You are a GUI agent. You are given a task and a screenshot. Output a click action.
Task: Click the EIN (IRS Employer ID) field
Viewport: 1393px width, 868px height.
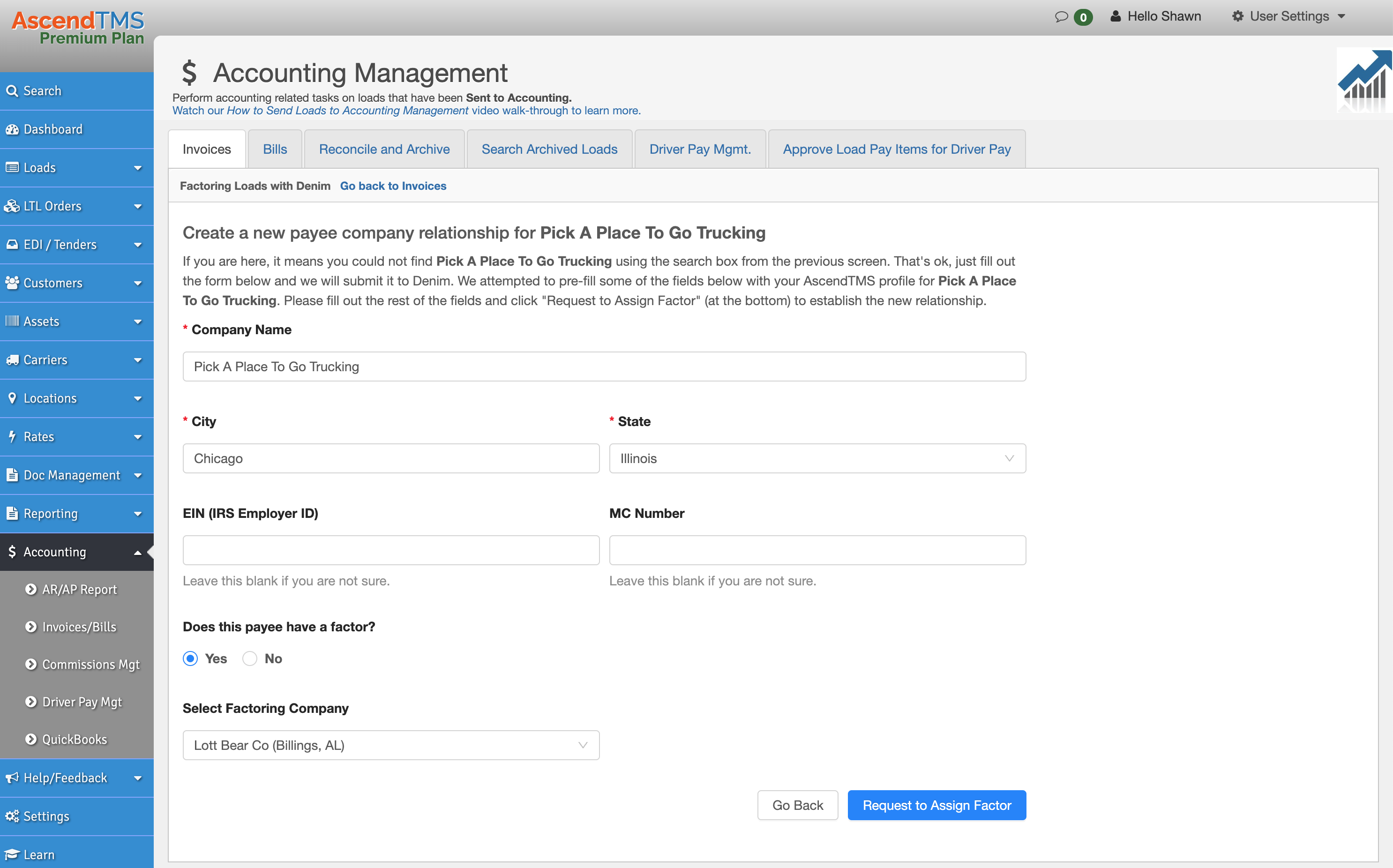(391, 550)
